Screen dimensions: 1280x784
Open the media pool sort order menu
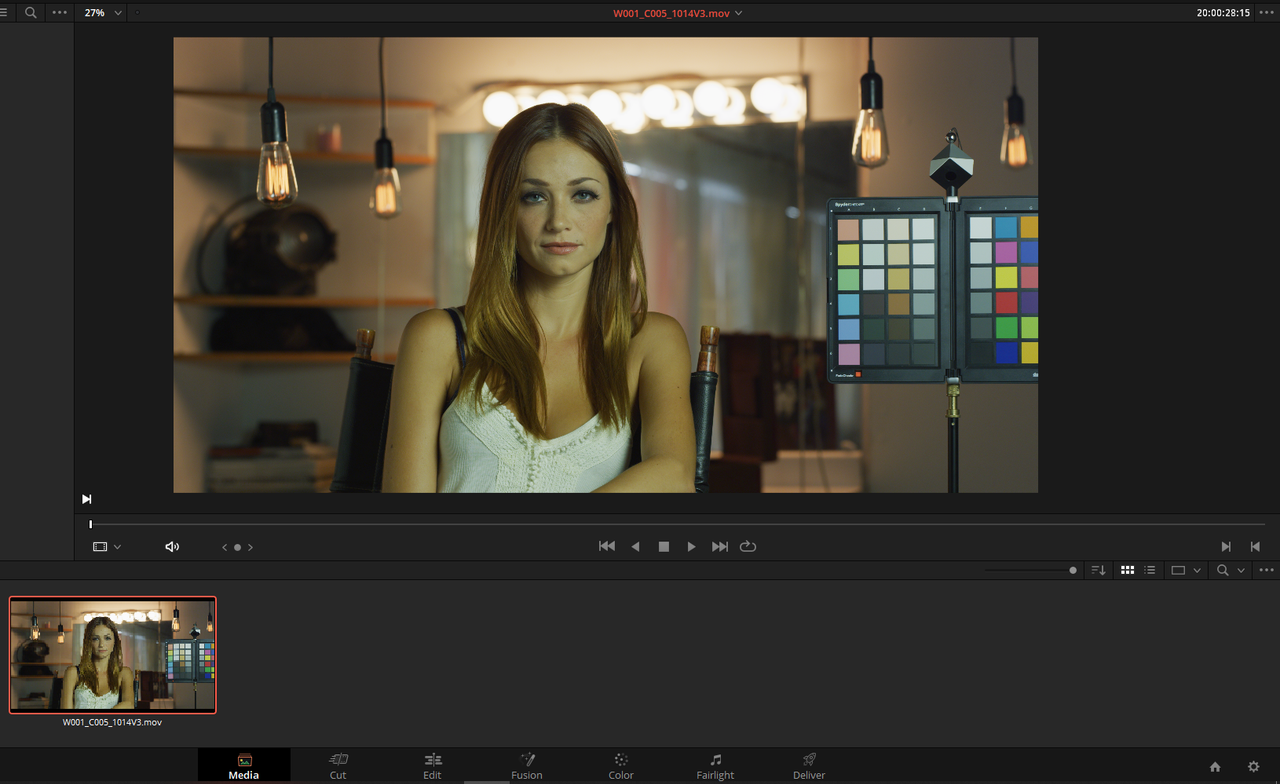pyautogui.click(x=1099, y=570)
